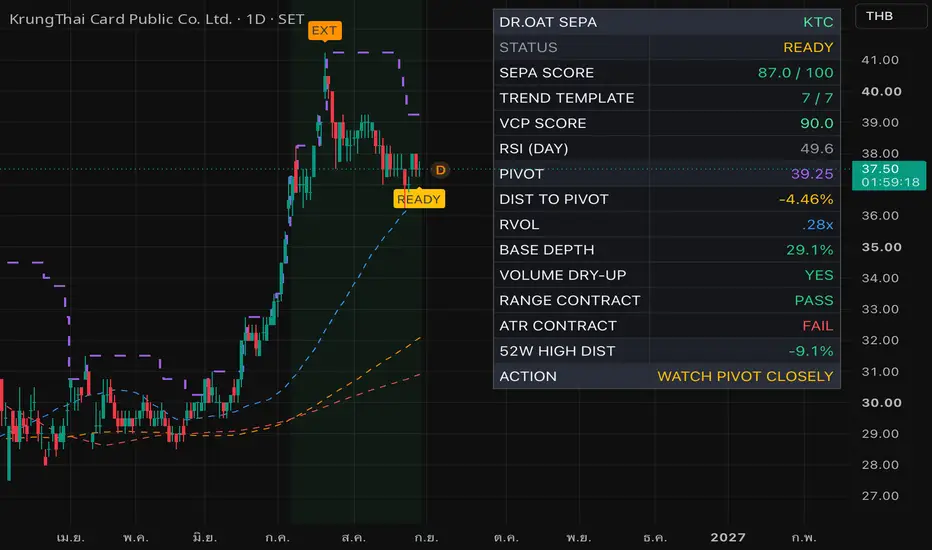Click the 40.00 price axis label
The width and height of the screenshot is (932, 550).
(881, 92)
